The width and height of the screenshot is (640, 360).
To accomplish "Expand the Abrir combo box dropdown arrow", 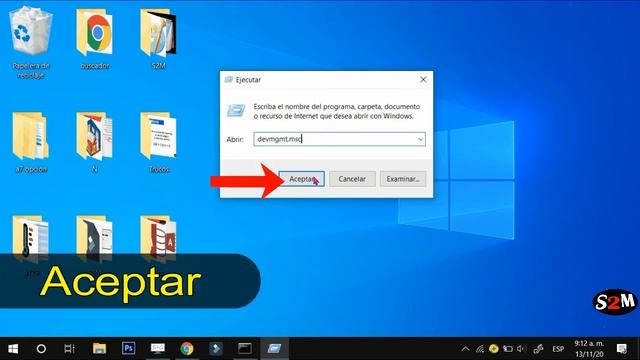I will coord(420,139).
